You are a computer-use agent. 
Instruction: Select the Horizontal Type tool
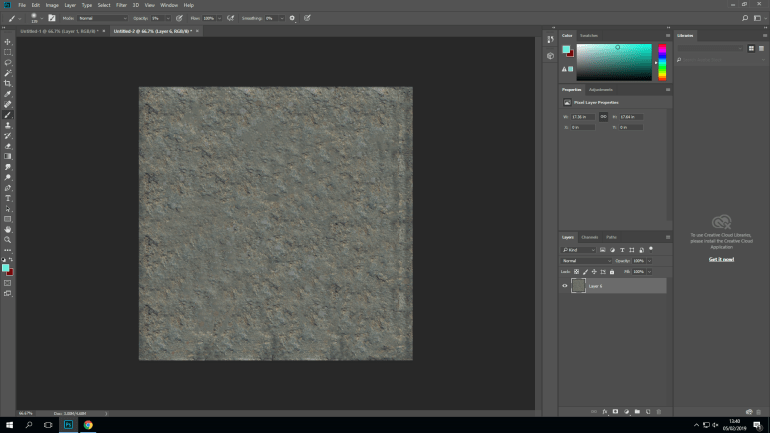pos(8,198)
